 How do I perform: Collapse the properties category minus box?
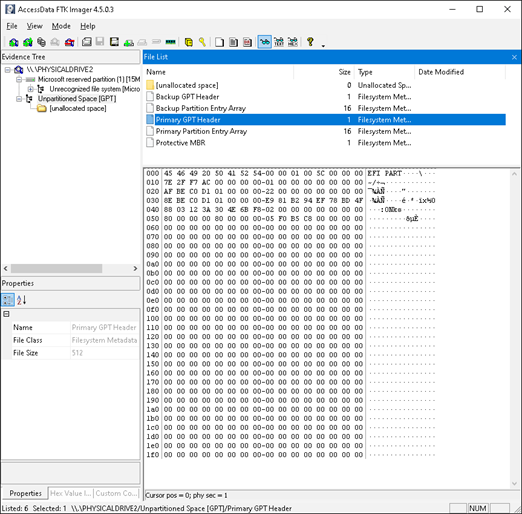[x=6, y=314]
